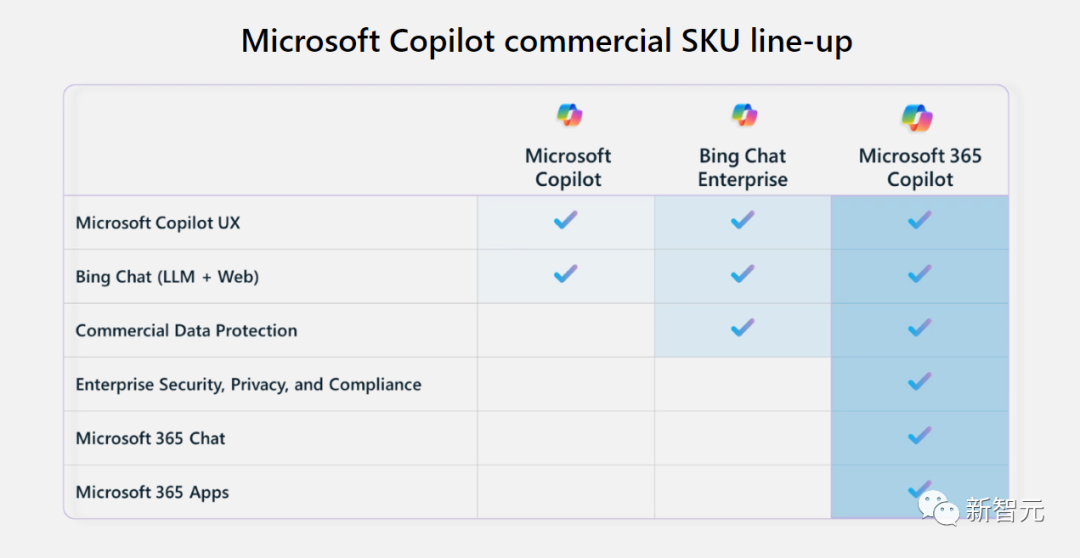This screenshot has height=558, width=1080.
Task: Click Microsoft Copilot UX checkmark under Microsoft Copilot
Action: tap(566, 220)
